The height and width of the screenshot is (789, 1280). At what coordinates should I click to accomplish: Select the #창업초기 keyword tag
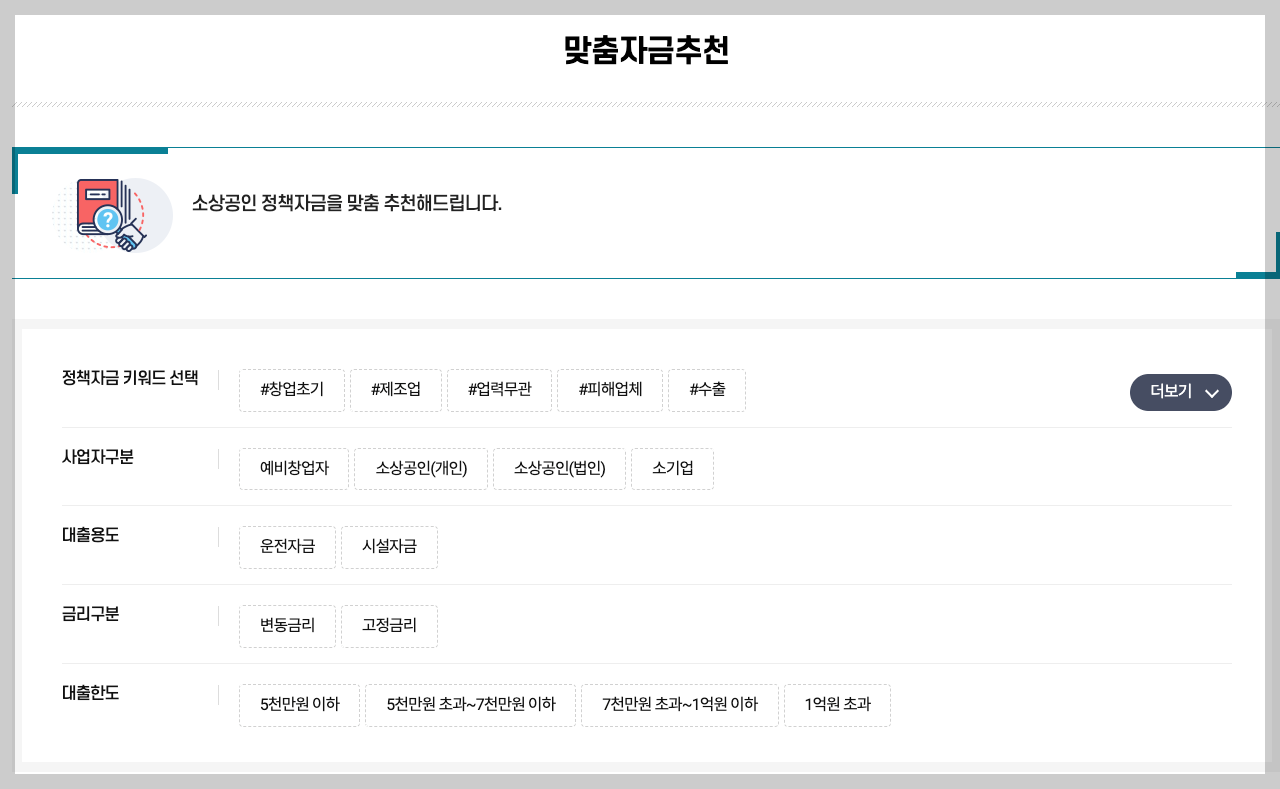coord(291,390)
